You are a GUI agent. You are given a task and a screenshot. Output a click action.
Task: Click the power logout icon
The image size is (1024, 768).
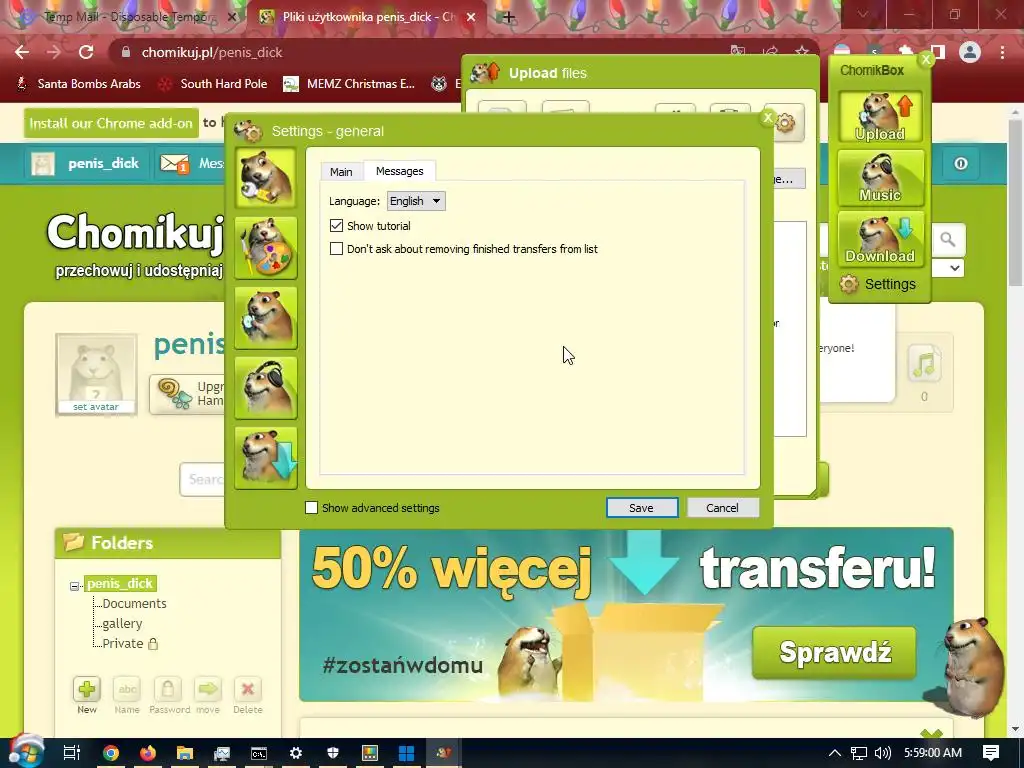[961, 163]
